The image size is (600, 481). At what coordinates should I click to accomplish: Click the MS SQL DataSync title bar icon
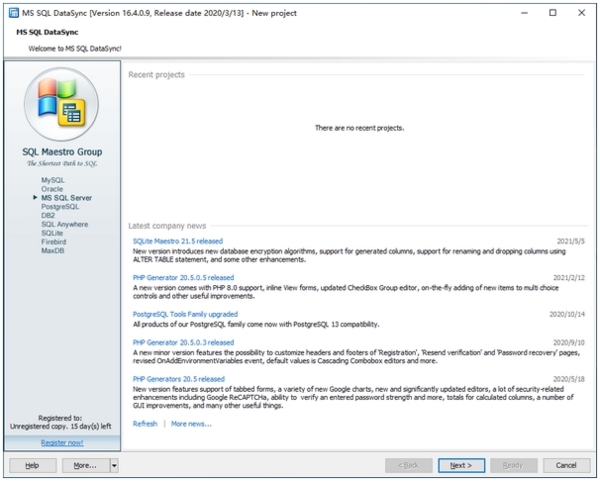(x=14, y=13)
